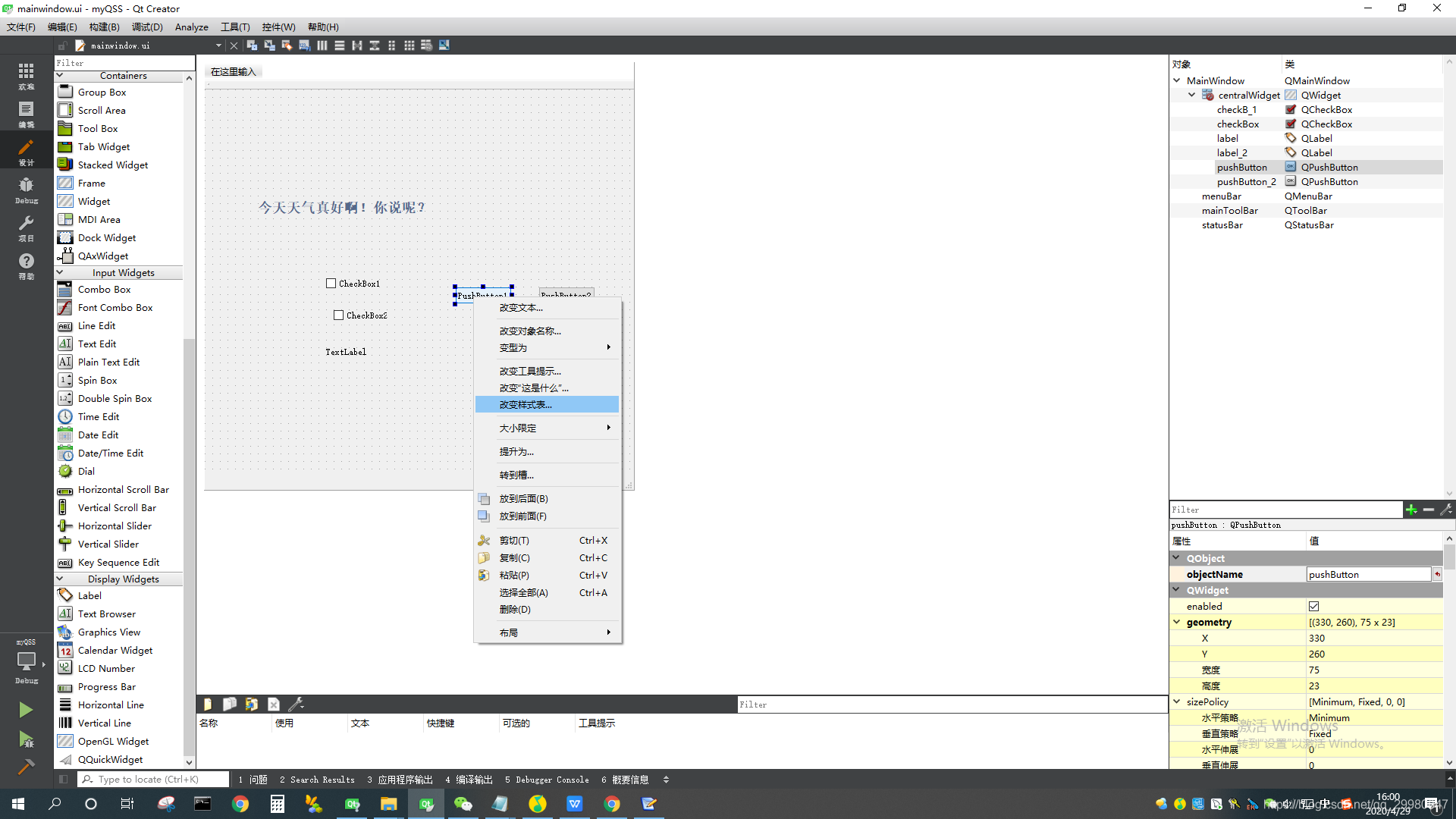
Task: Click the green plus add property icon
Action: click(x=1410, y=510)
